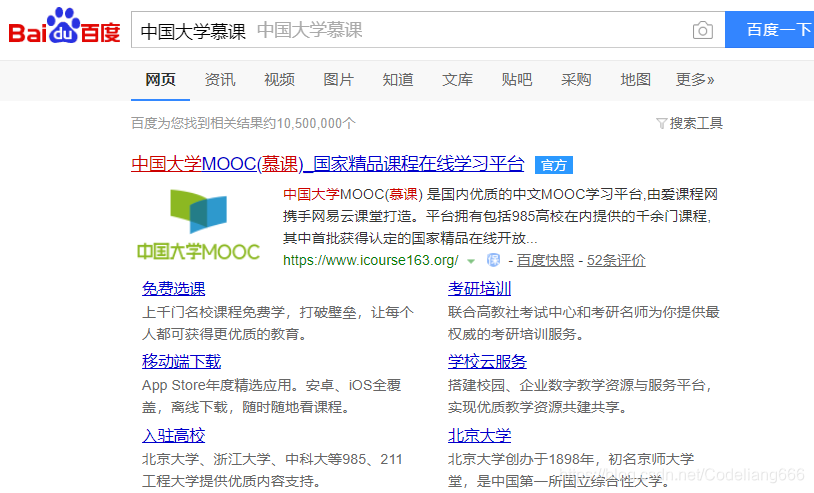Go to the 贴吧 tab

coord(517,79)
